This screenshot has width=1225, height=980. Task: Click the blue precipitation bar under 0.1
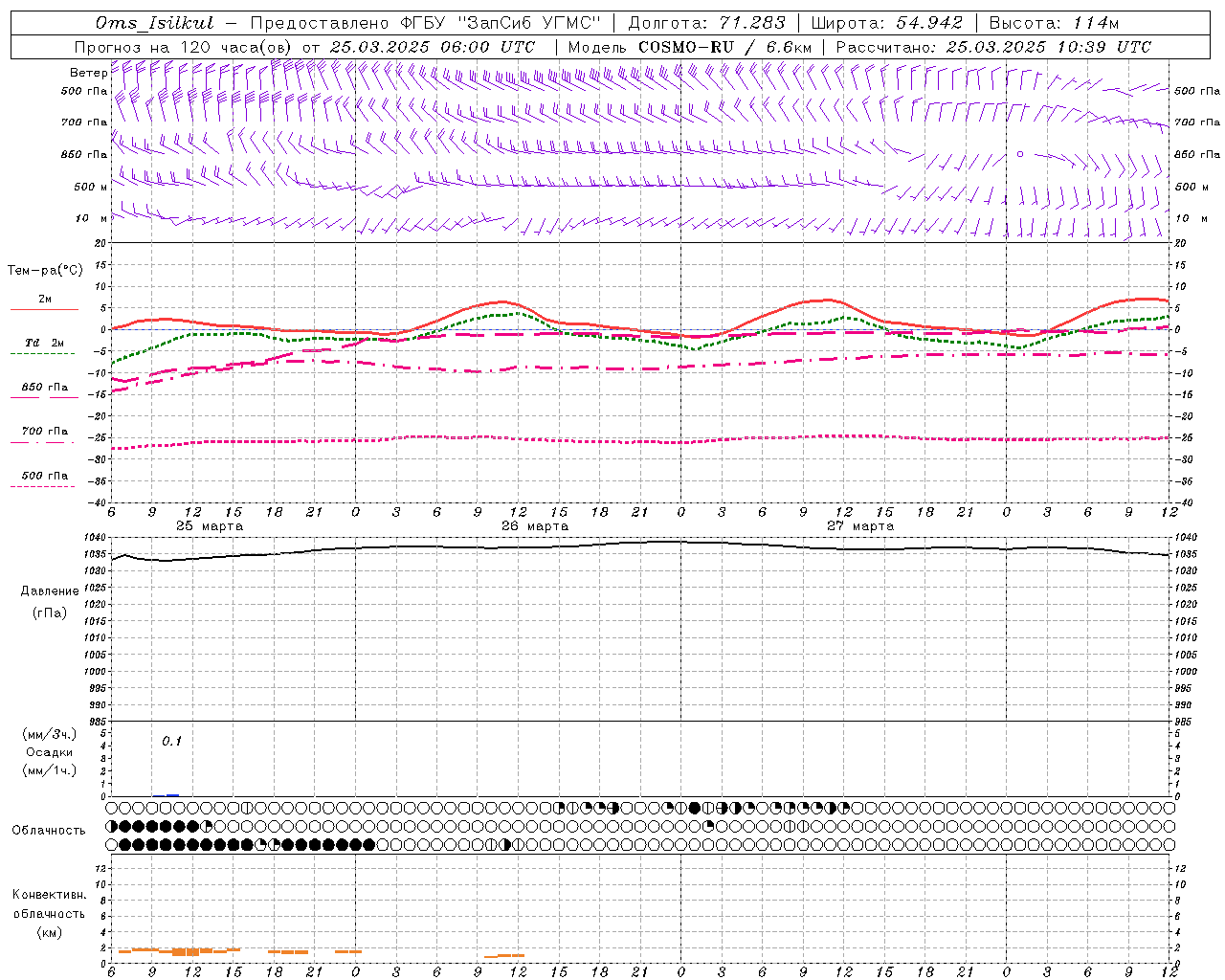172,794
